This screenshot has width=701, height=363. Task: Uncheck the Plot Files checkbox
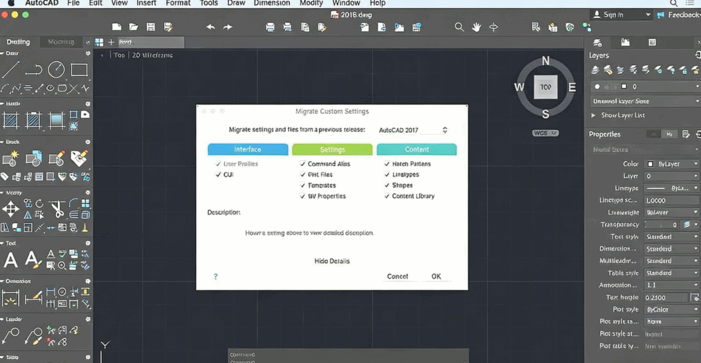coord(303,175)
